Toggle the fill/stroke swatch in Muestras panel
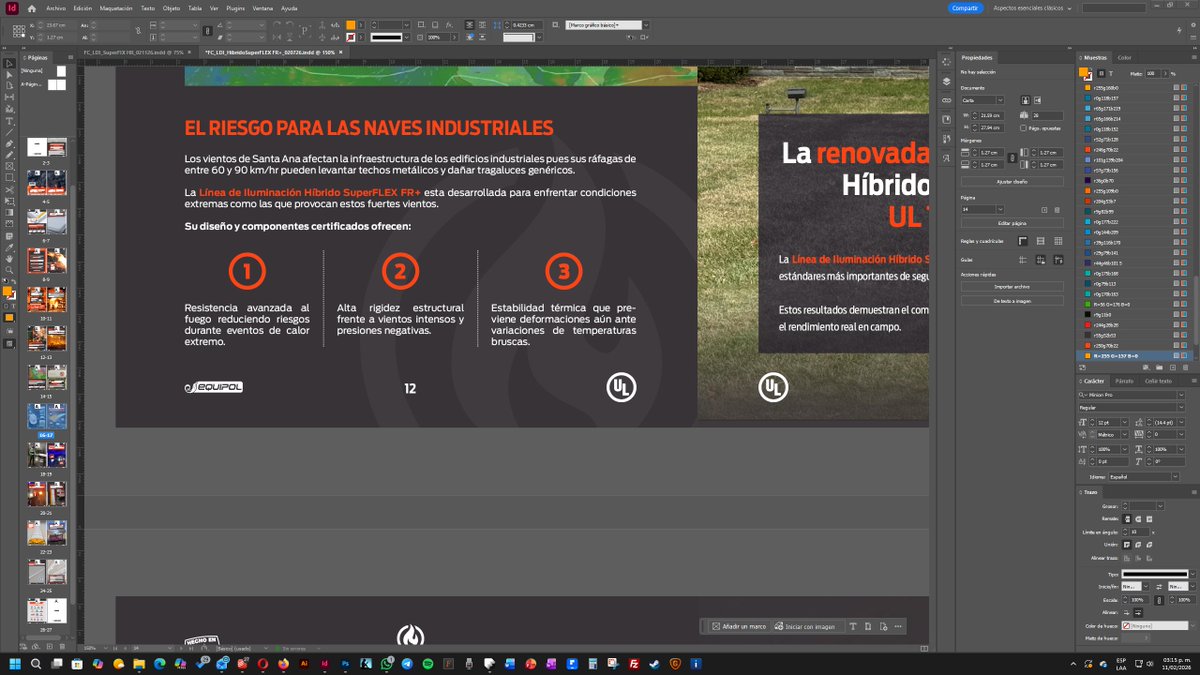The height and width of the screenshot is (675, 1200). click(x=1085, y=74)
